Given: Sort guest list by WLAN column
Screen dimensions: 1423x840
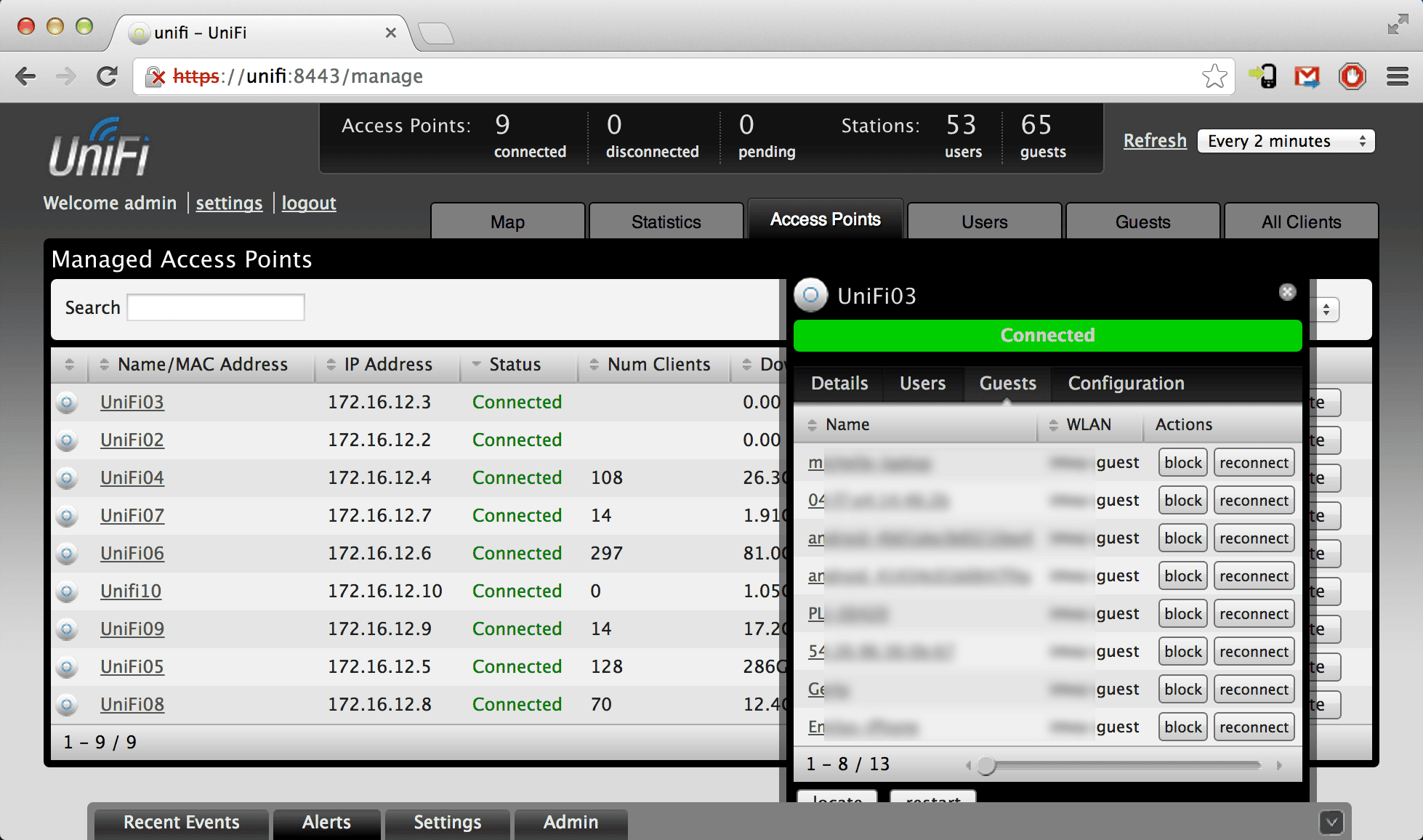Looking at the screenshot, I should point(1088,425).
